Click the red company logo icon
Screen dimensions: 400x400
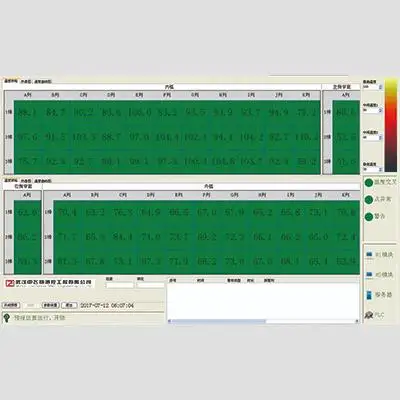[10, 283]
